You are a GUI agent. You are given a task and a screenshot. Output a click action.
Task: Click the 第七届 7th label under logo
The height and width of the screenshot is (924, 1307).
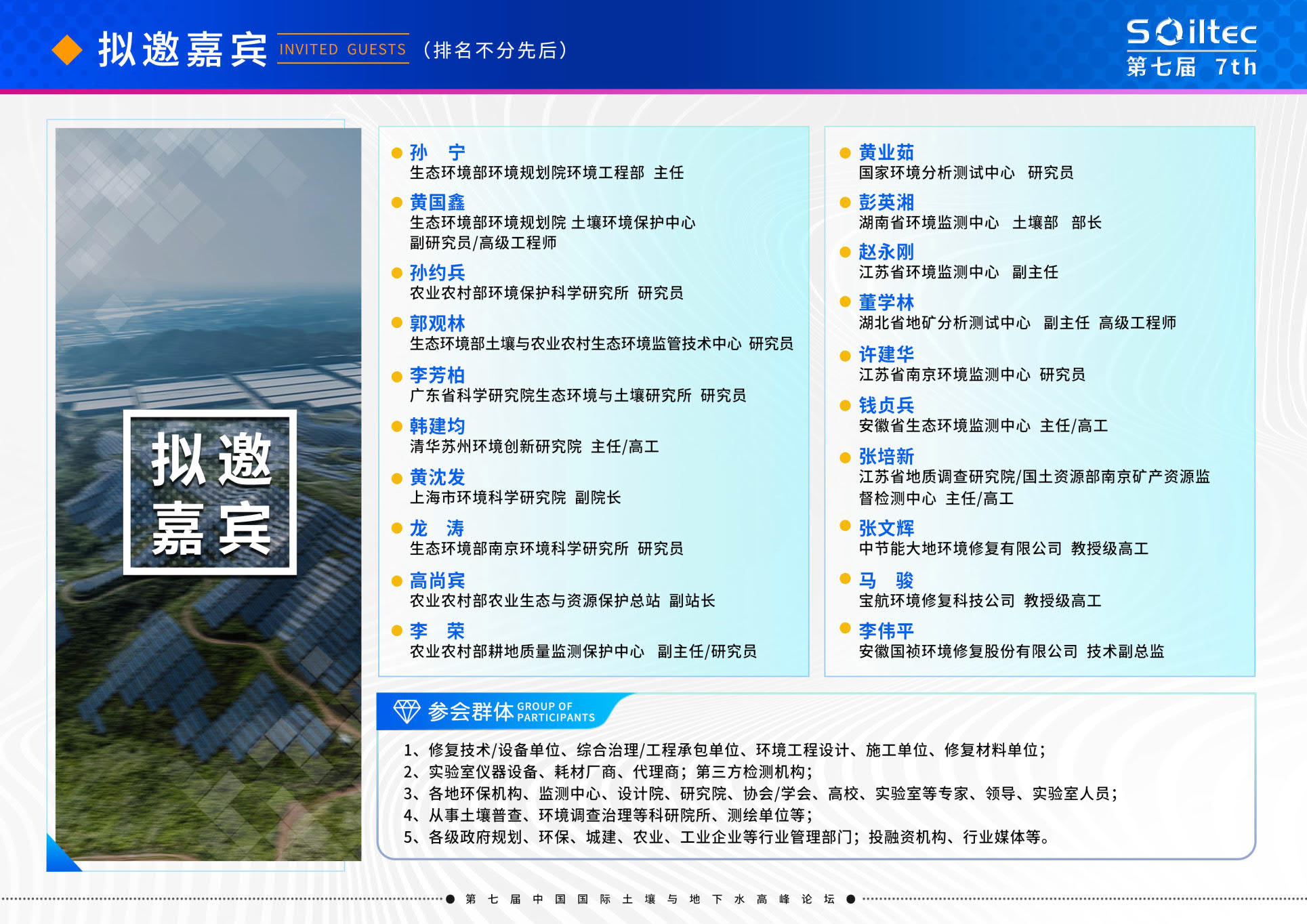click(x=1191, y=67)
